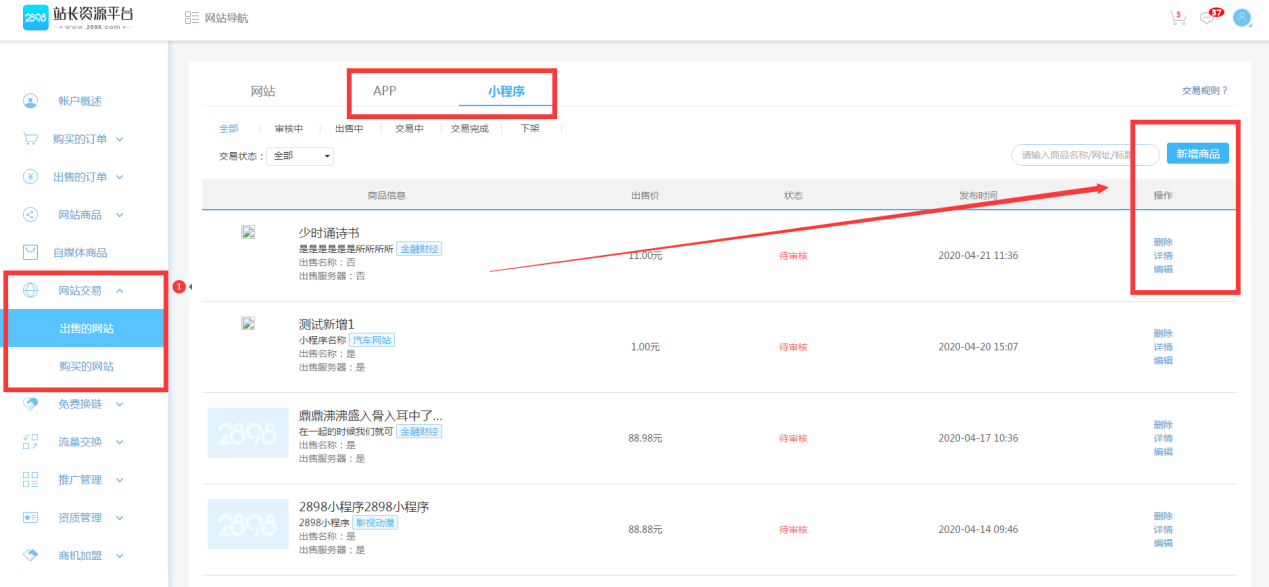Collapse sidebar using the small arrow handle
This screenshot has height=587, width=1269.
point(189,287)
